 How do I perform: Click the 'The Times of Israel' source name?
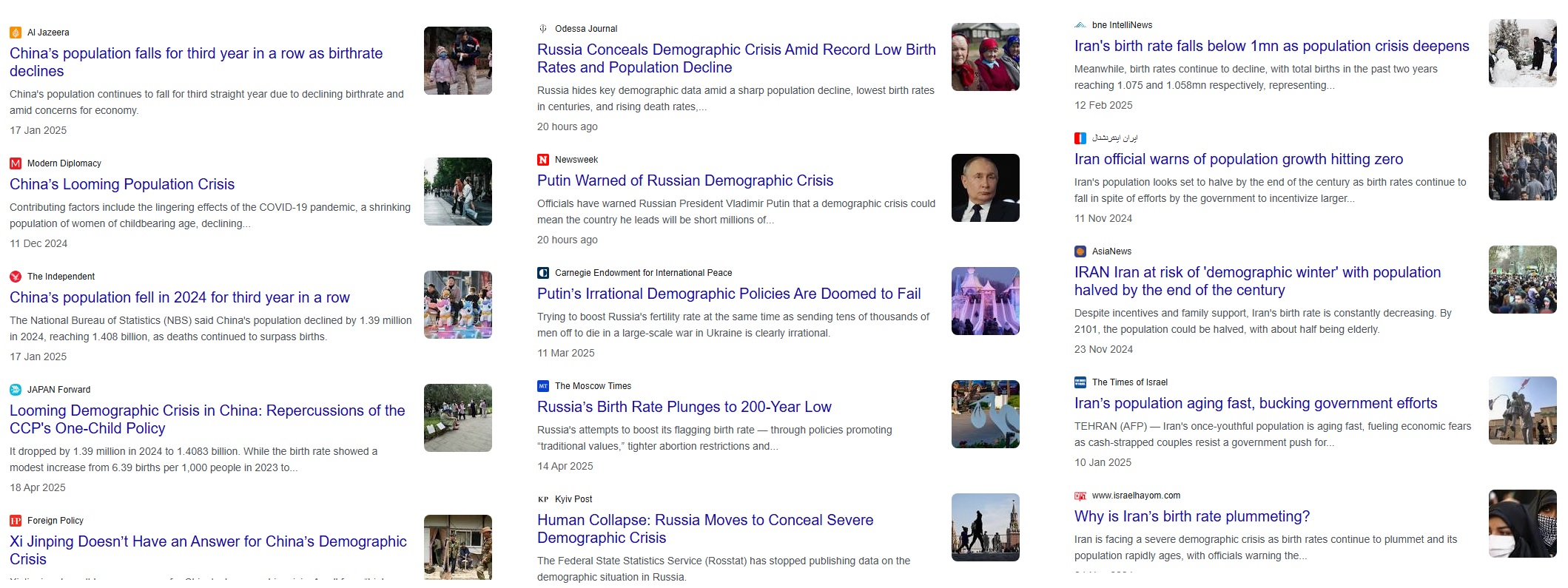tap(1130, 382)
